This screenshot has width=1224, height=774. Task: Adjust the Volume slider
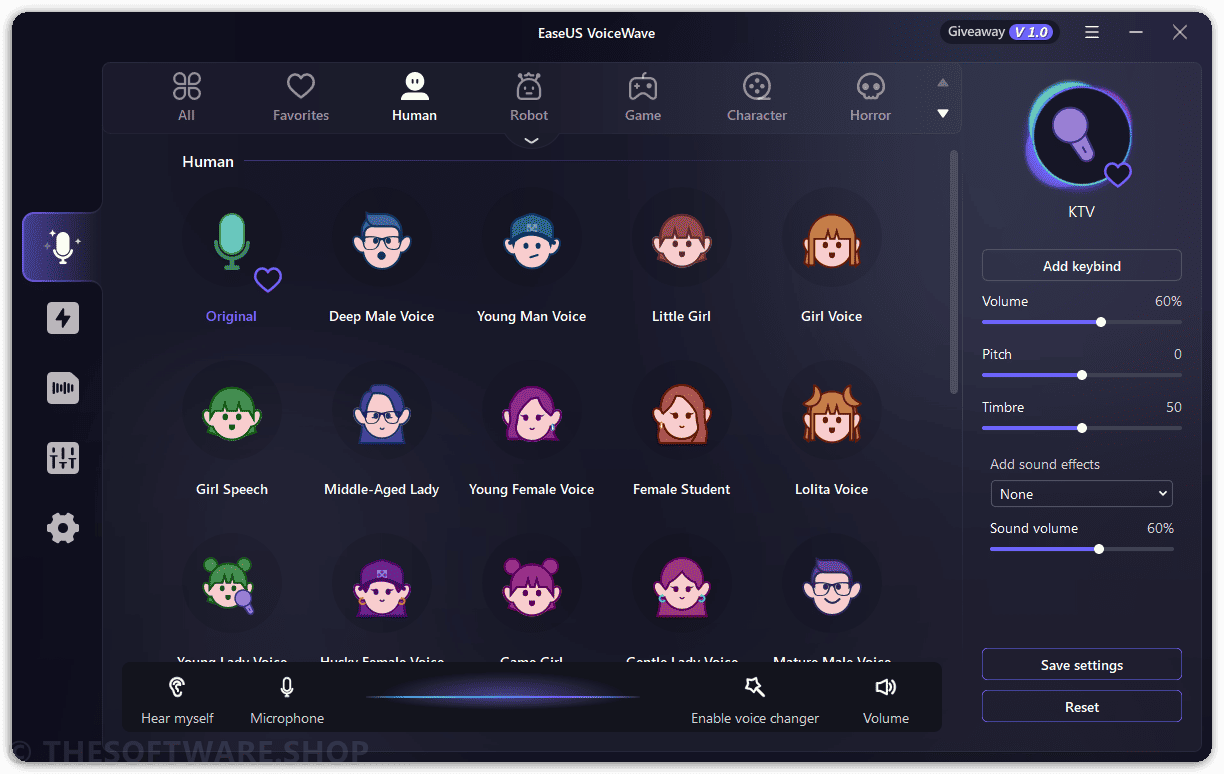tap(1081, 322)
